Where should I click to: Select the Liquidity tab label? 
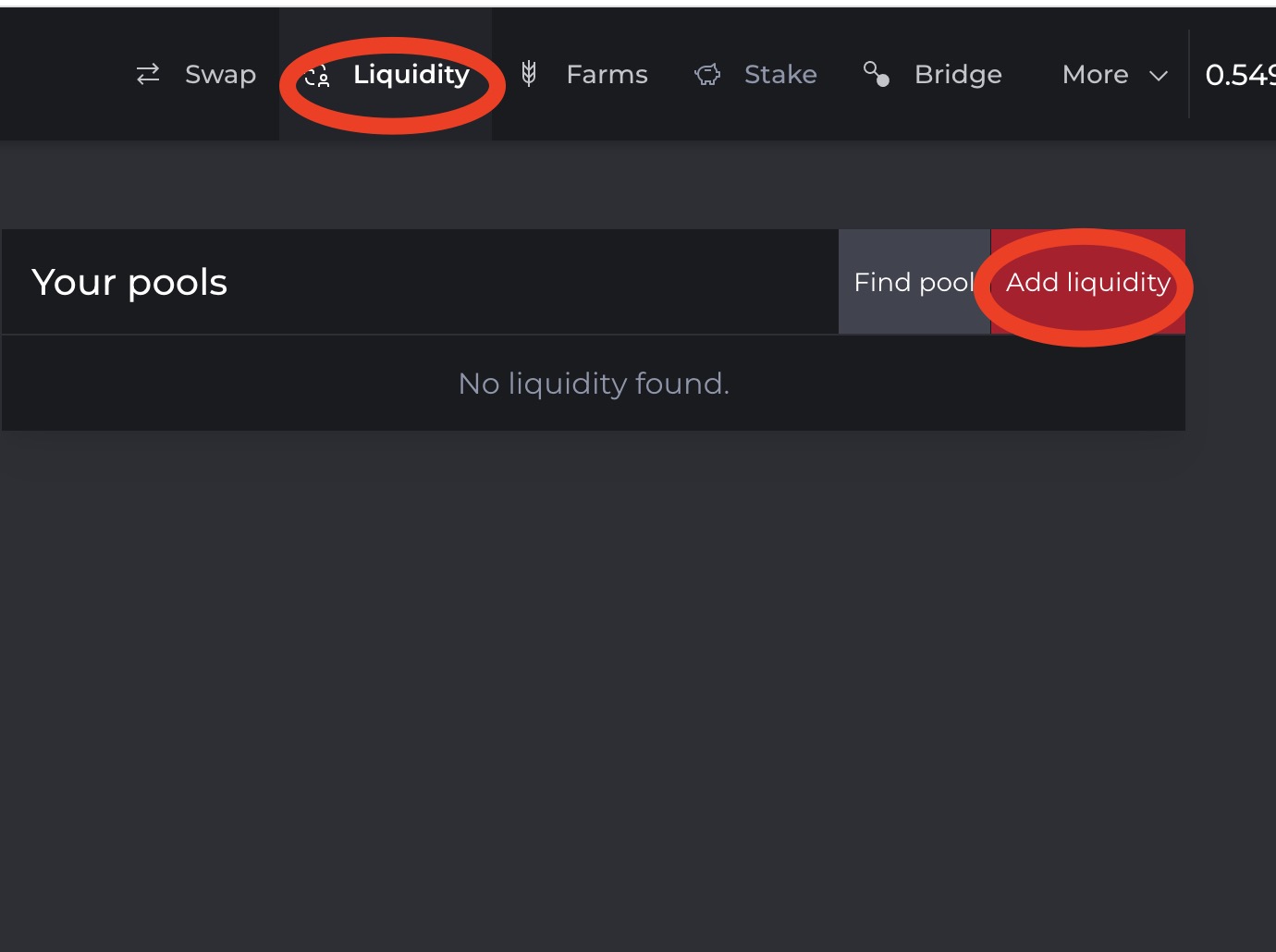pos(411,74)
